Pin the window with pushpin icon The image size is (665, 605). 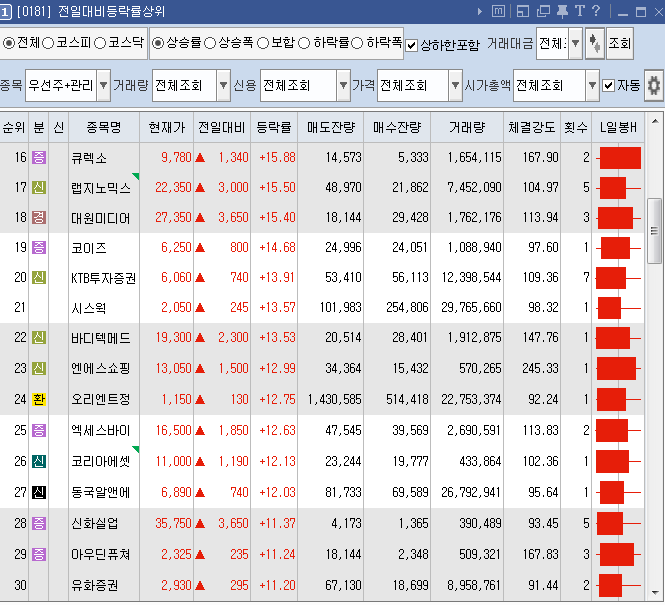coord(562,11)
